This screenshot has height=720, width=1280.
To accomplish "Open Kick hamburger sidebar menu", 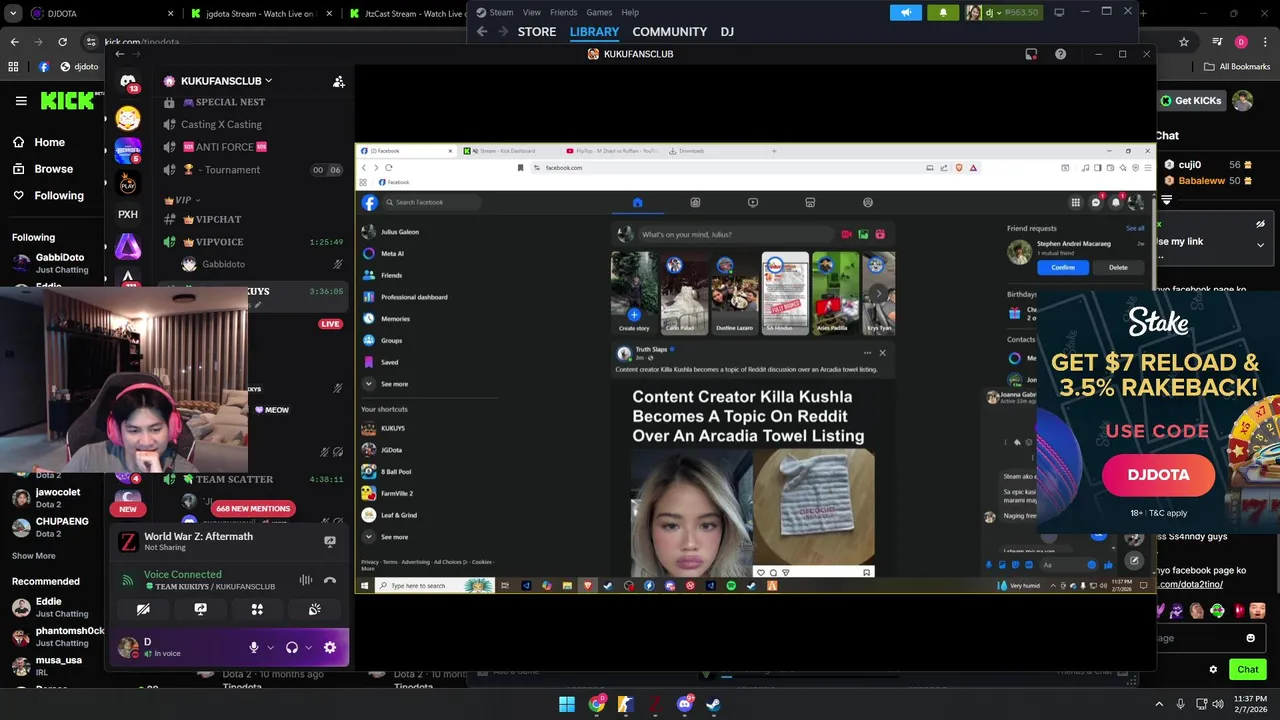I will click(x=21, y=101).
